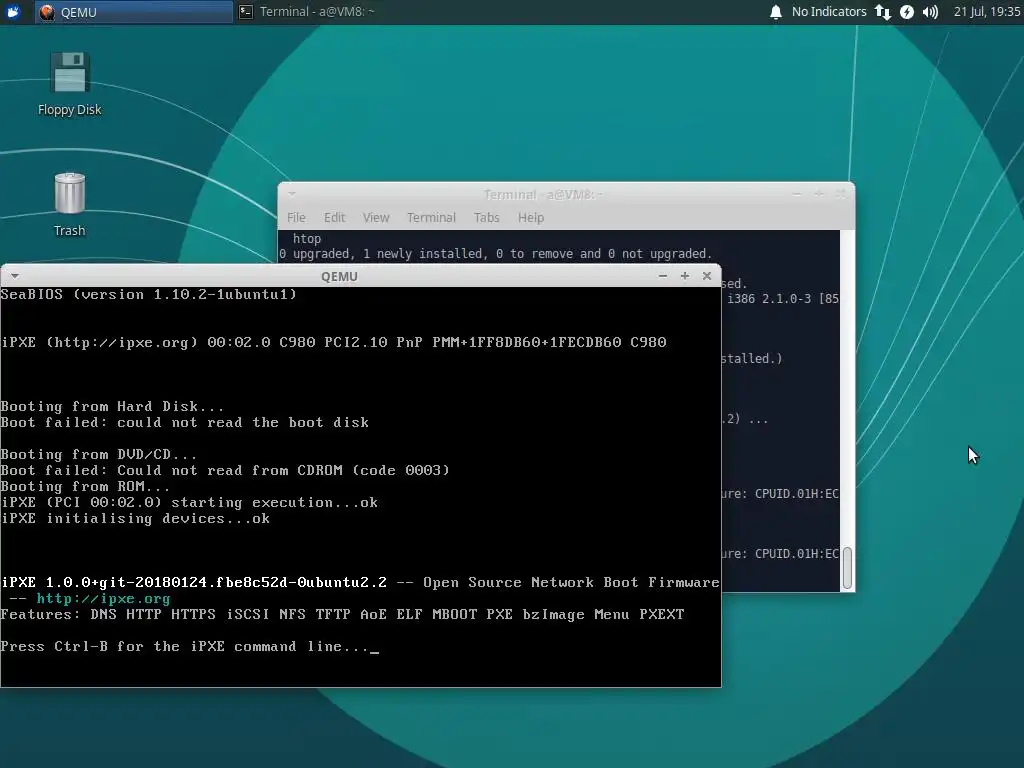Click 'Boot failed: Could not read from CDROM' line
This screenshot has width=1024, height=768.
[225, 470]
